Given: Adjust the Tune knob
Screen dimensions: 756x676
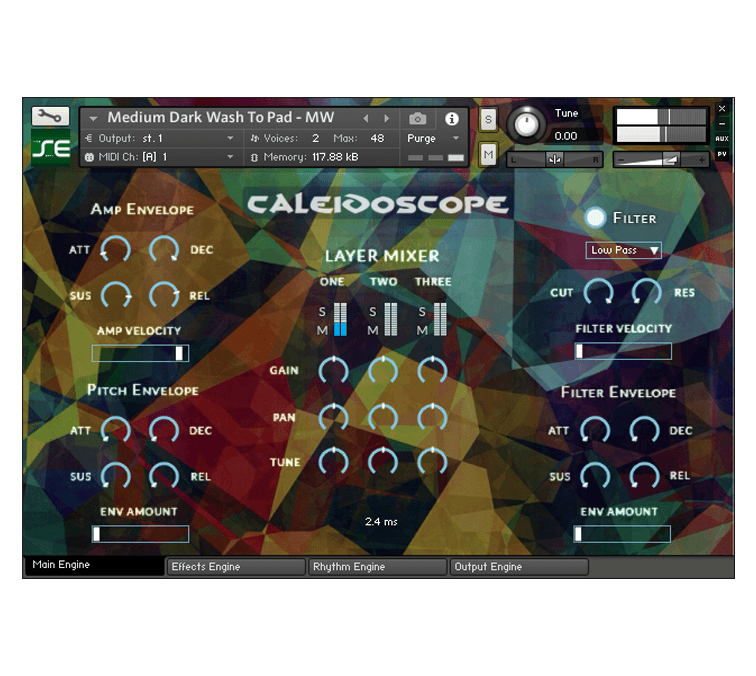Looking at the screenshot, I should (526, 125).
